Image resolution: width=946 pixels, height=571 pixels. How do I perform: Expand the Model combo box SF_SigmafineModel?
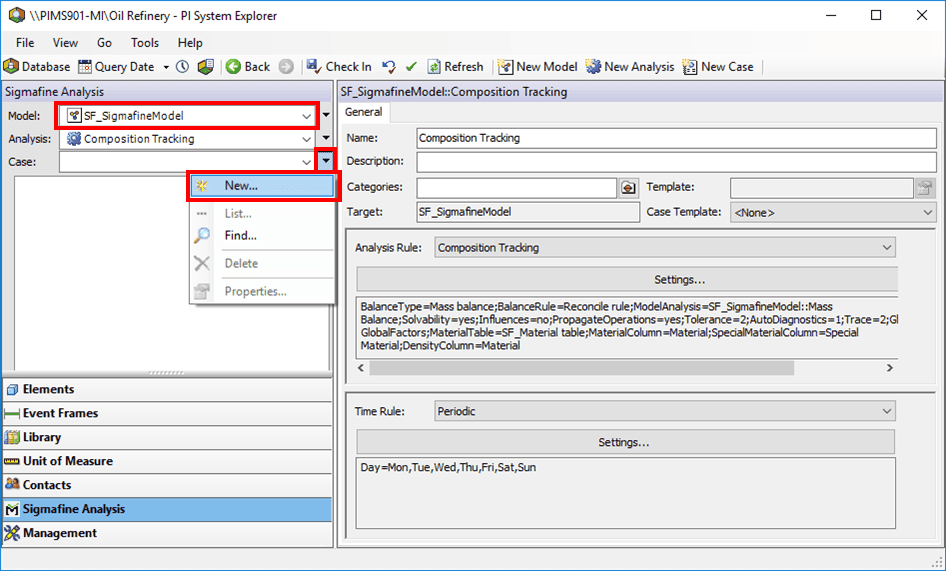(x=307, y=116)
